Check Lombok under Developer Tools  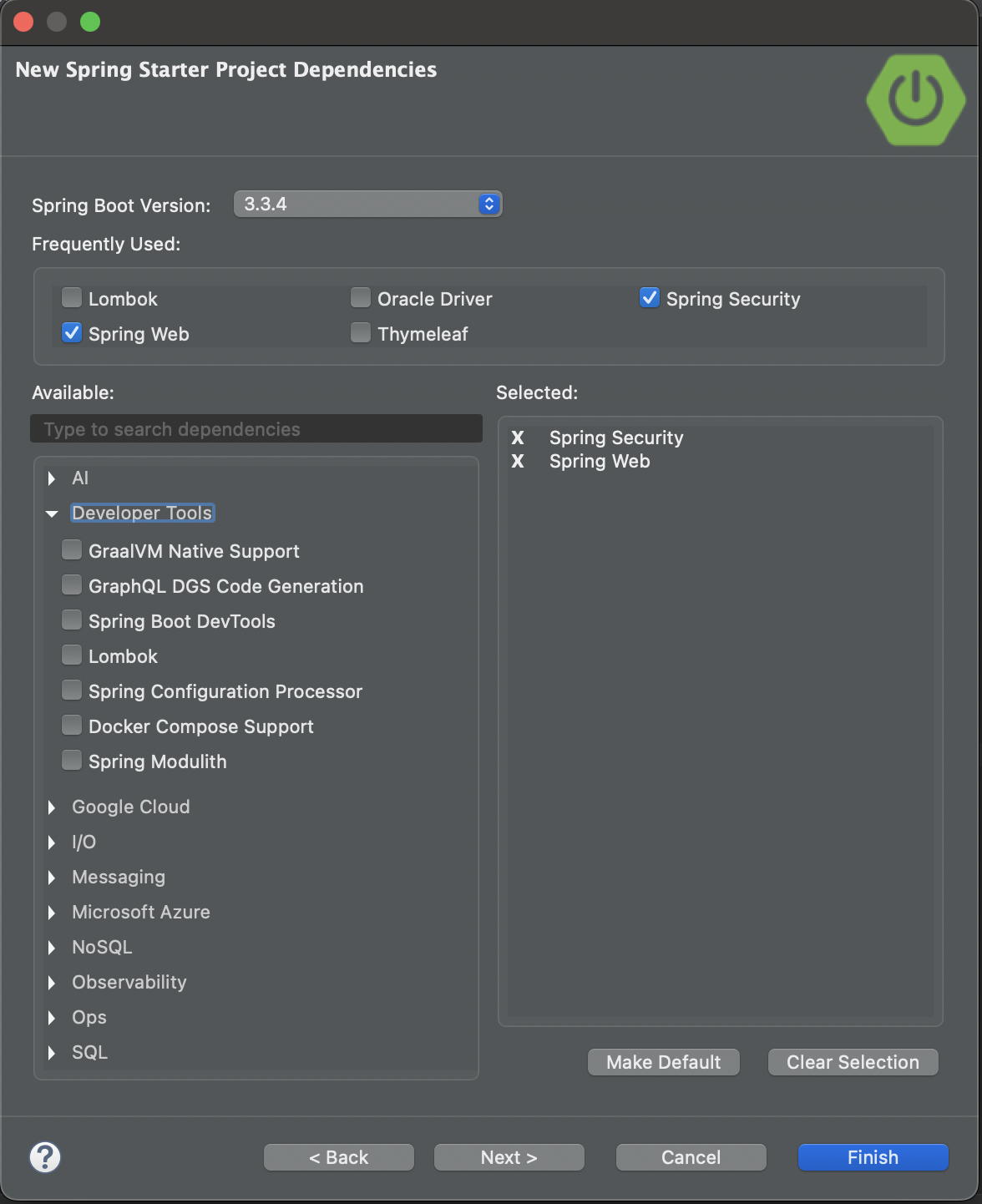pyautogui.click(x=73, y=655)
